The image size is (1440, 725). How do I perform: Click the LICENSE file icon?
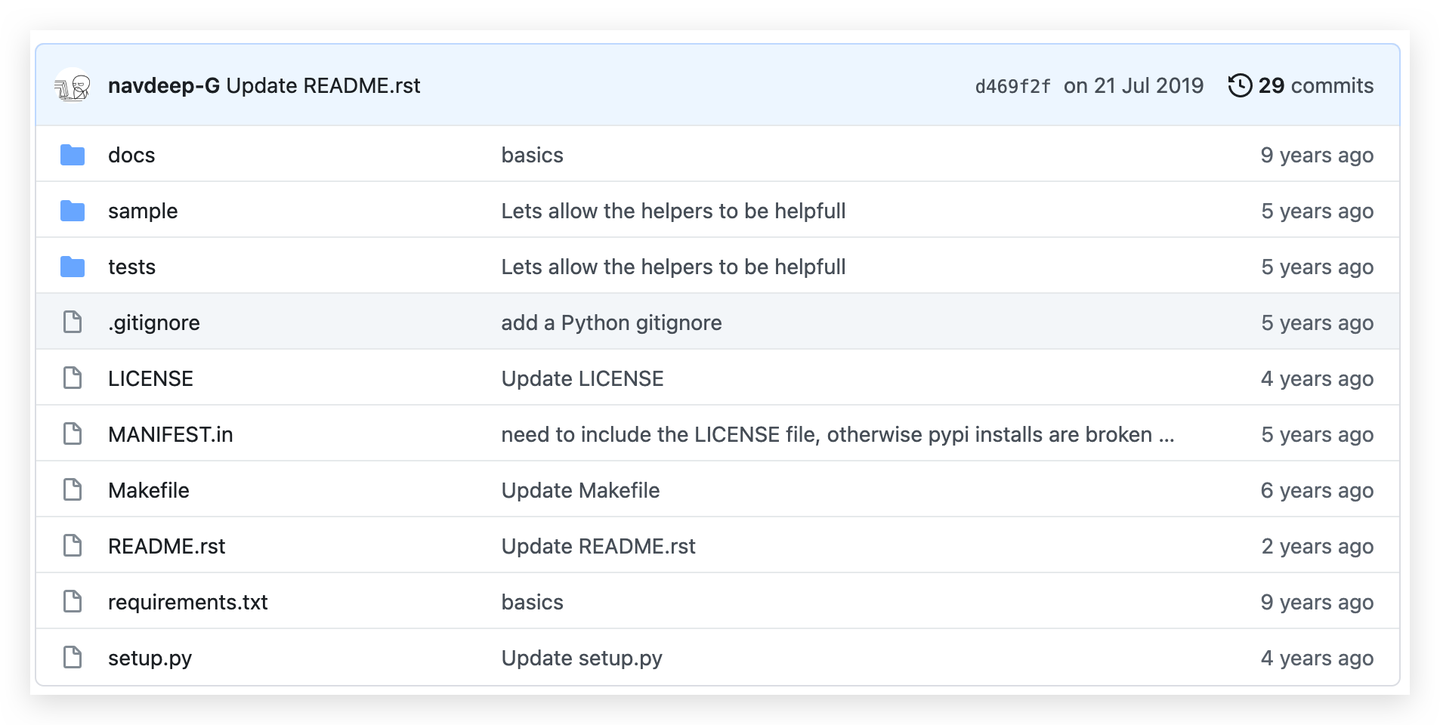pyautogui.click(x=72, y=378)
